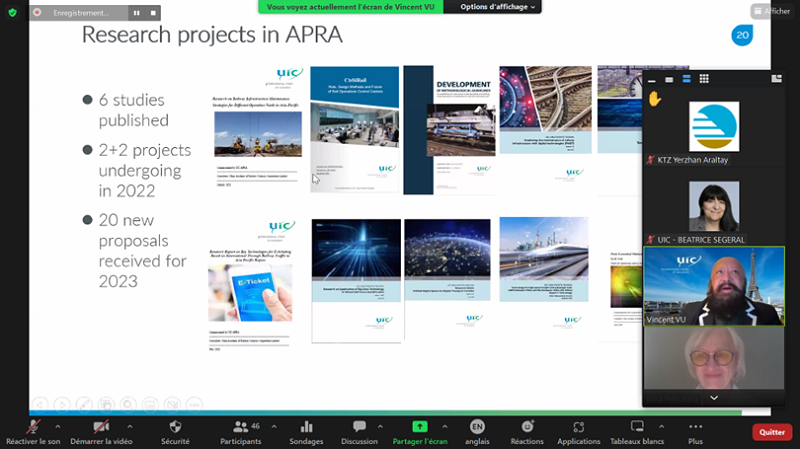Image resolution: width=800 pixels, height=449 pixels.
Task: Pause the recording
Action: [137, 13]
